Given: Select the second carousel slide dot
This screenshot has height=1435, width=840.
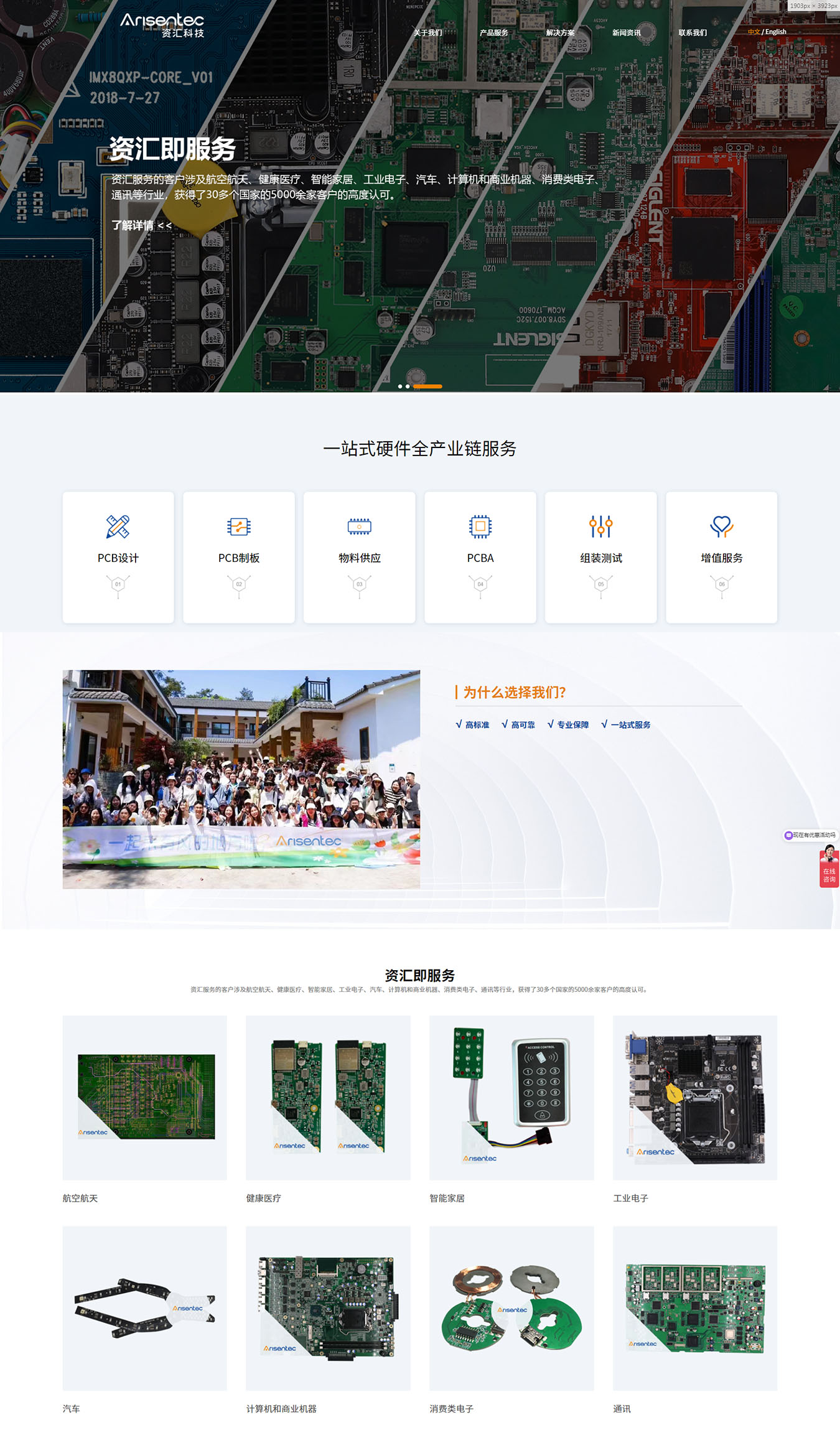Looking at the screenshot, I should click(408, 386).
